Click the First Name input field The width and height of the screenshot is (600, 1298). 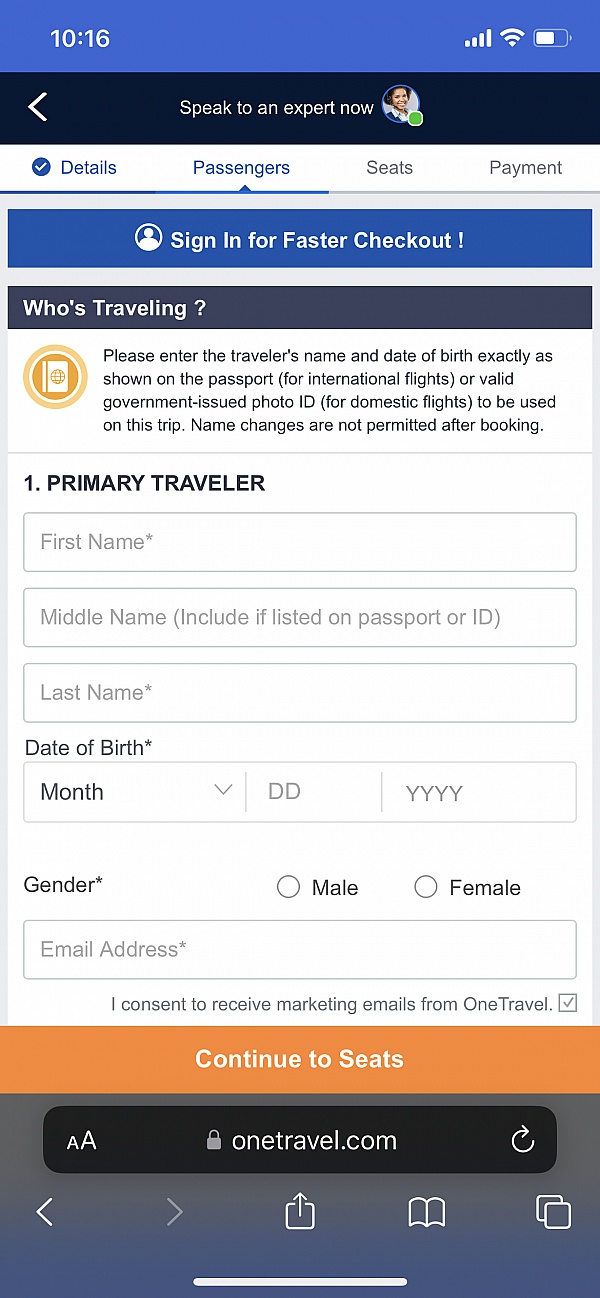(300, 542)
